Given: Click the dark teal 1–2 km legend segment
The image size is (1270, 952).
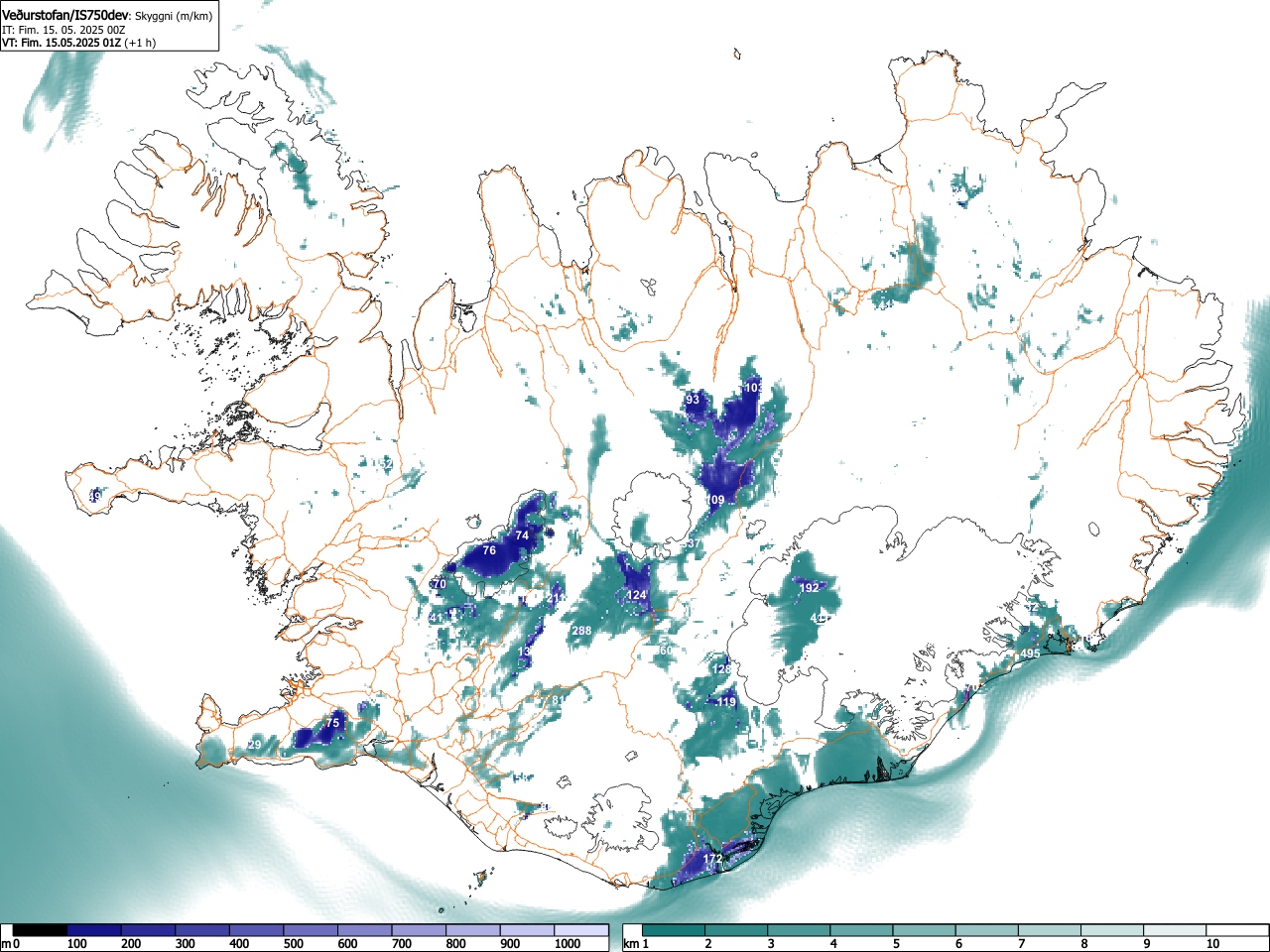Looking at the screenshot, I should click(675, 930).
